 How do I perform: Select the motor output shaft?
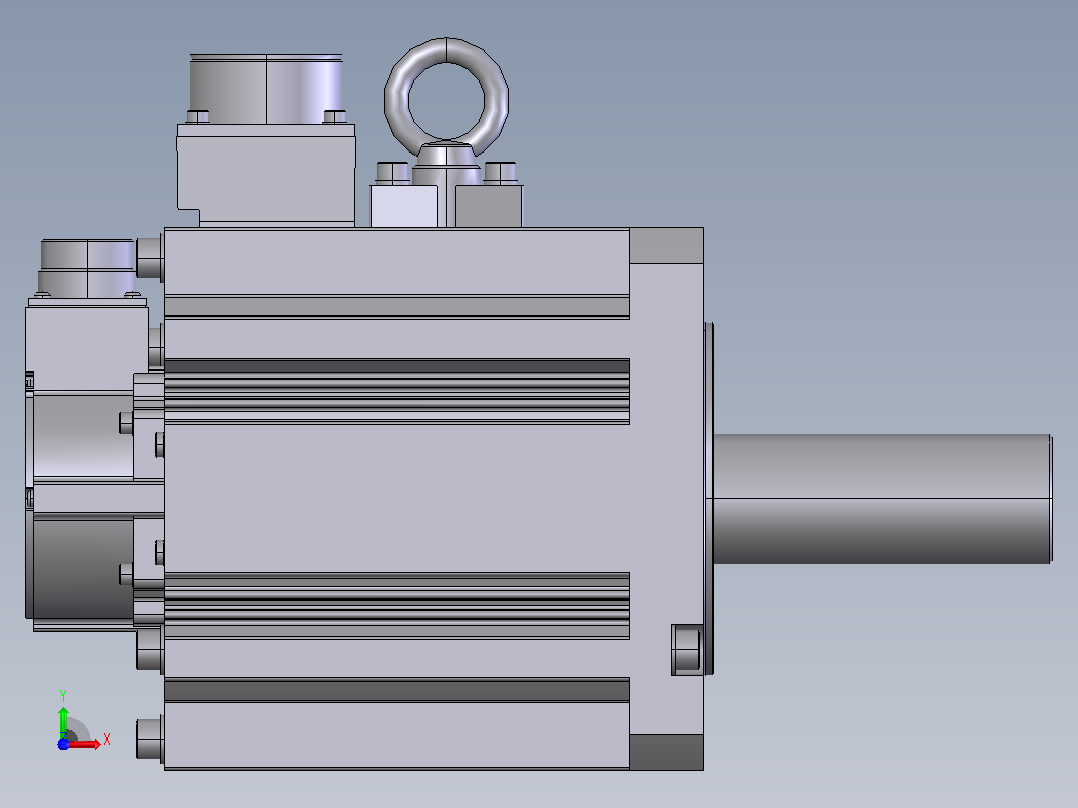[x=882, y=499]
